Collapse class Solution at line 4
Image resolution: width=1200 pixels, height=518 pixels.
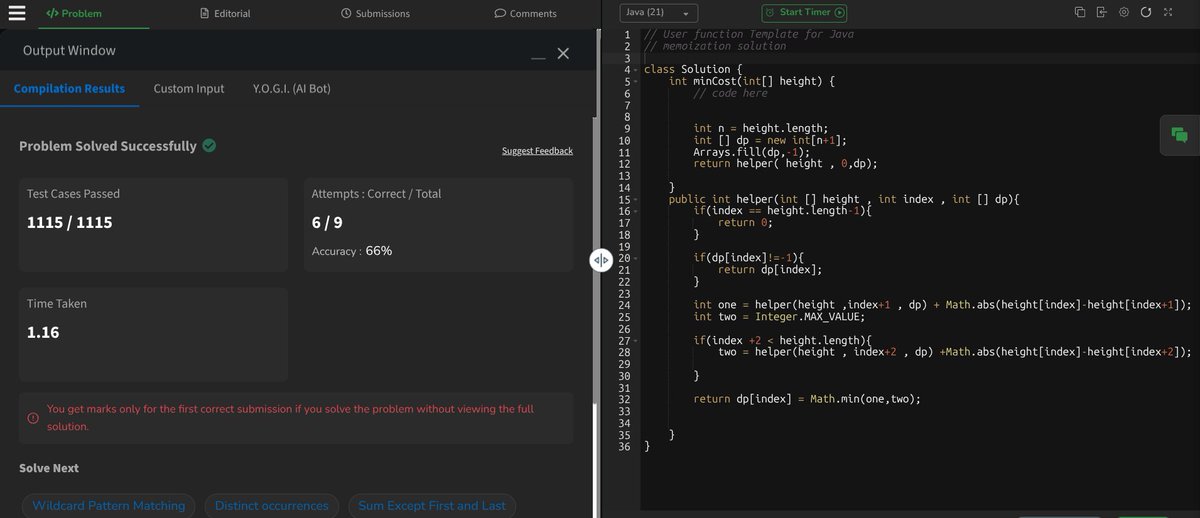[x=637, y=70]
